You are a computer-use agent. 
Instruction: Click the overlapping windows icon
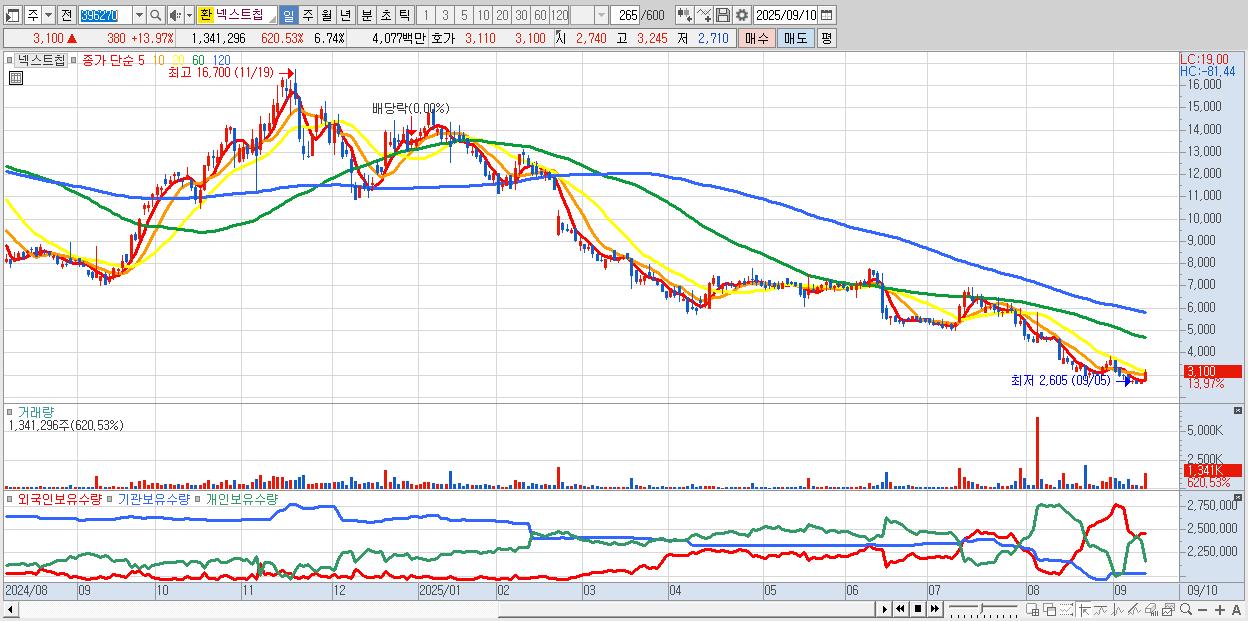point(1049,610)
